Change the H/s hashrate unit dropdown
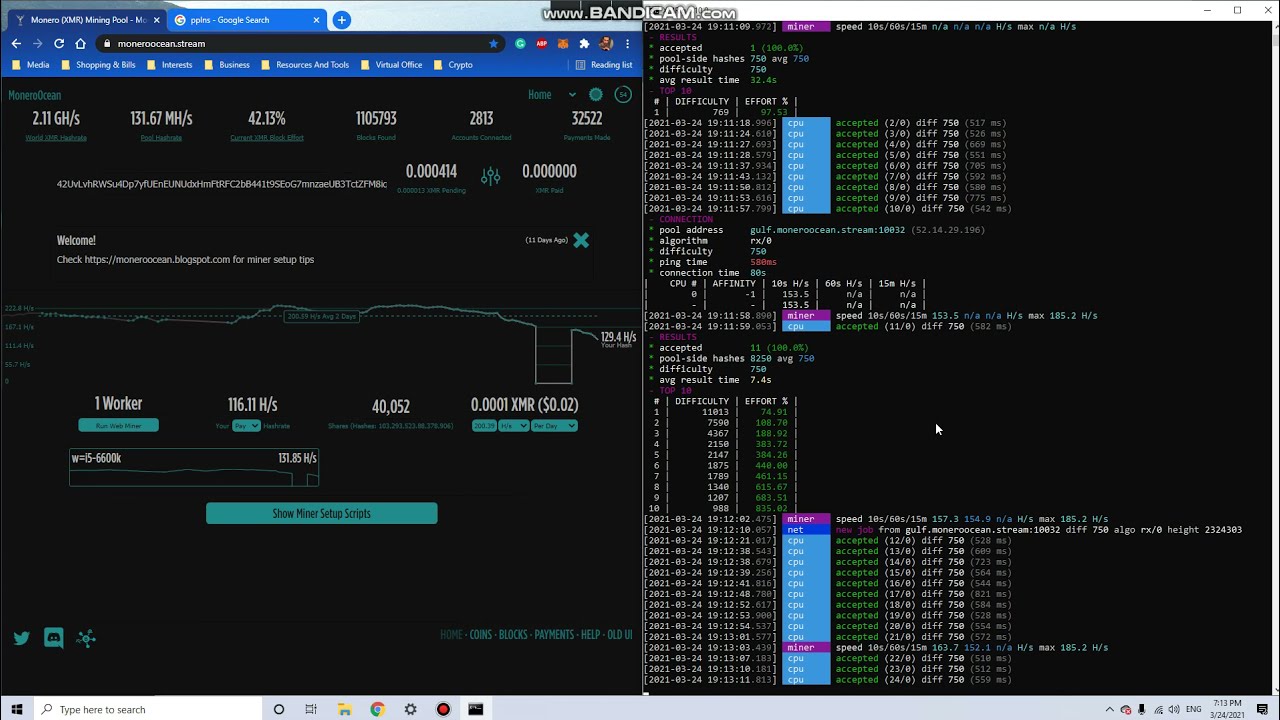The width and height of the screenshot is (1280, 720). 513,426
